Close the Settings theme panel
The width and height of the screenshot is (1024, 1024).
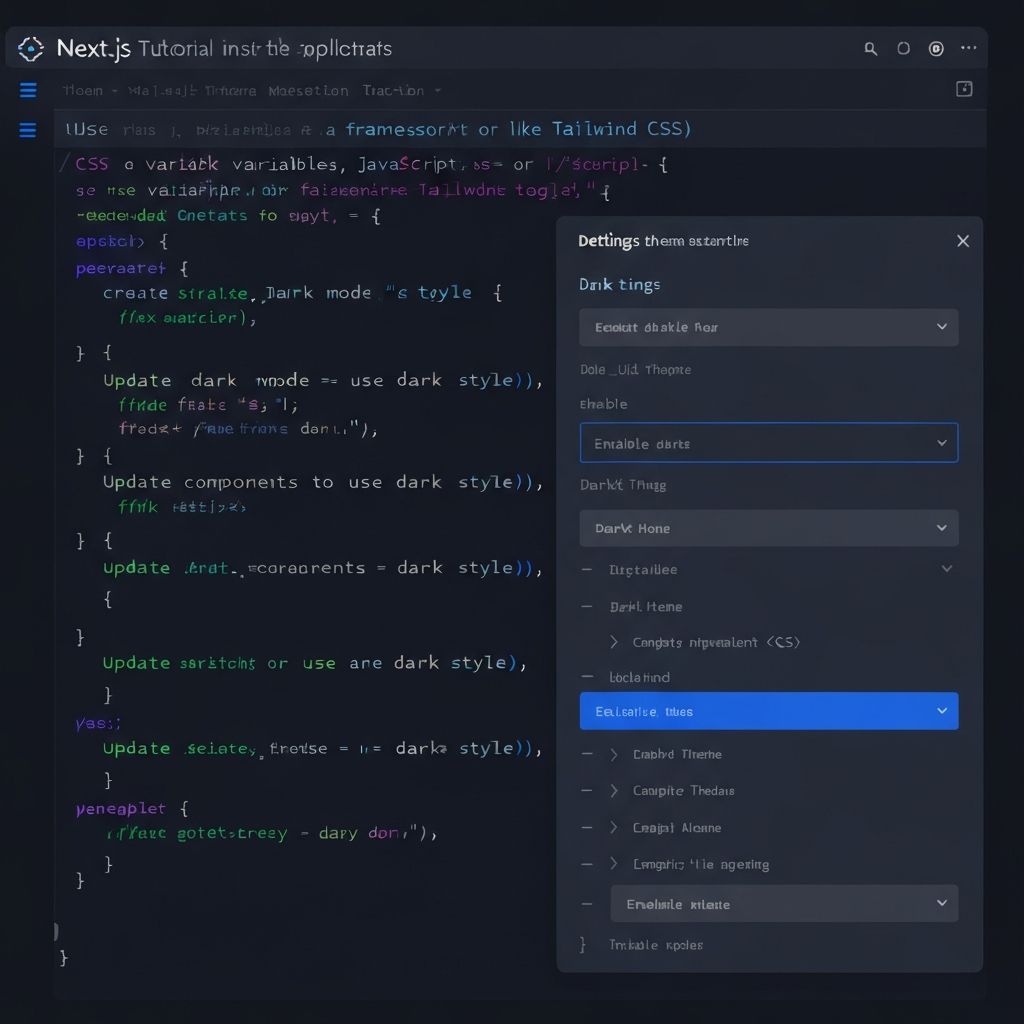[962, 240]
